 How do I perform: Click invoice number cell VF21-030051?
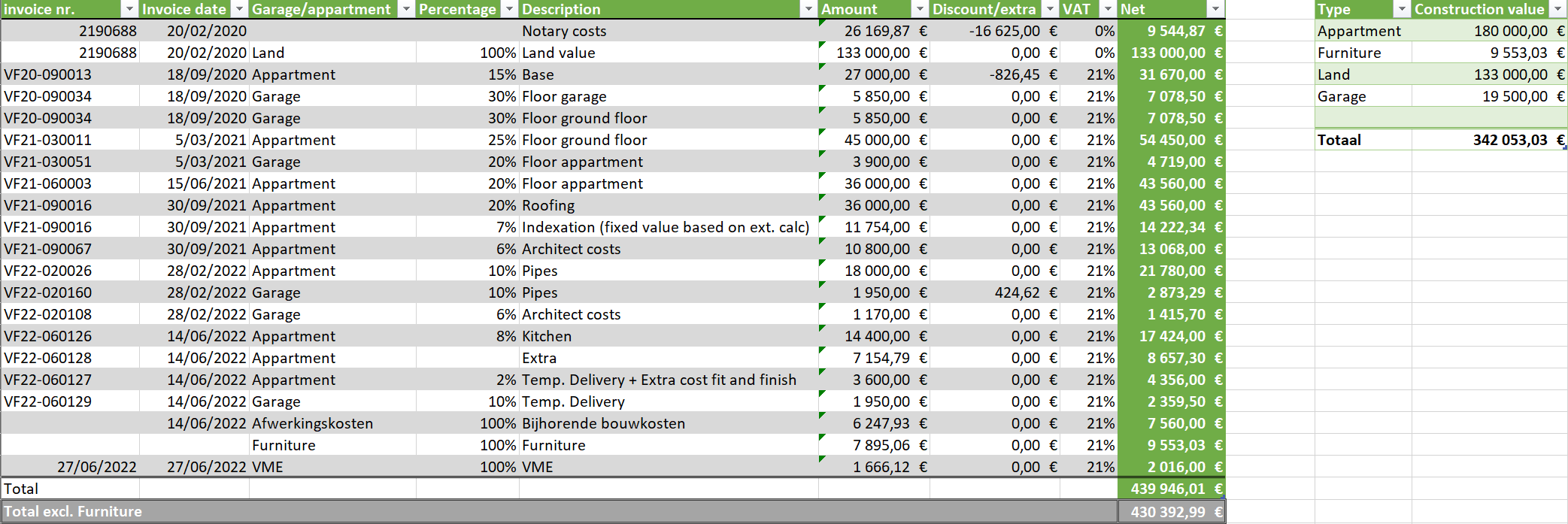(x=70, y=162)
